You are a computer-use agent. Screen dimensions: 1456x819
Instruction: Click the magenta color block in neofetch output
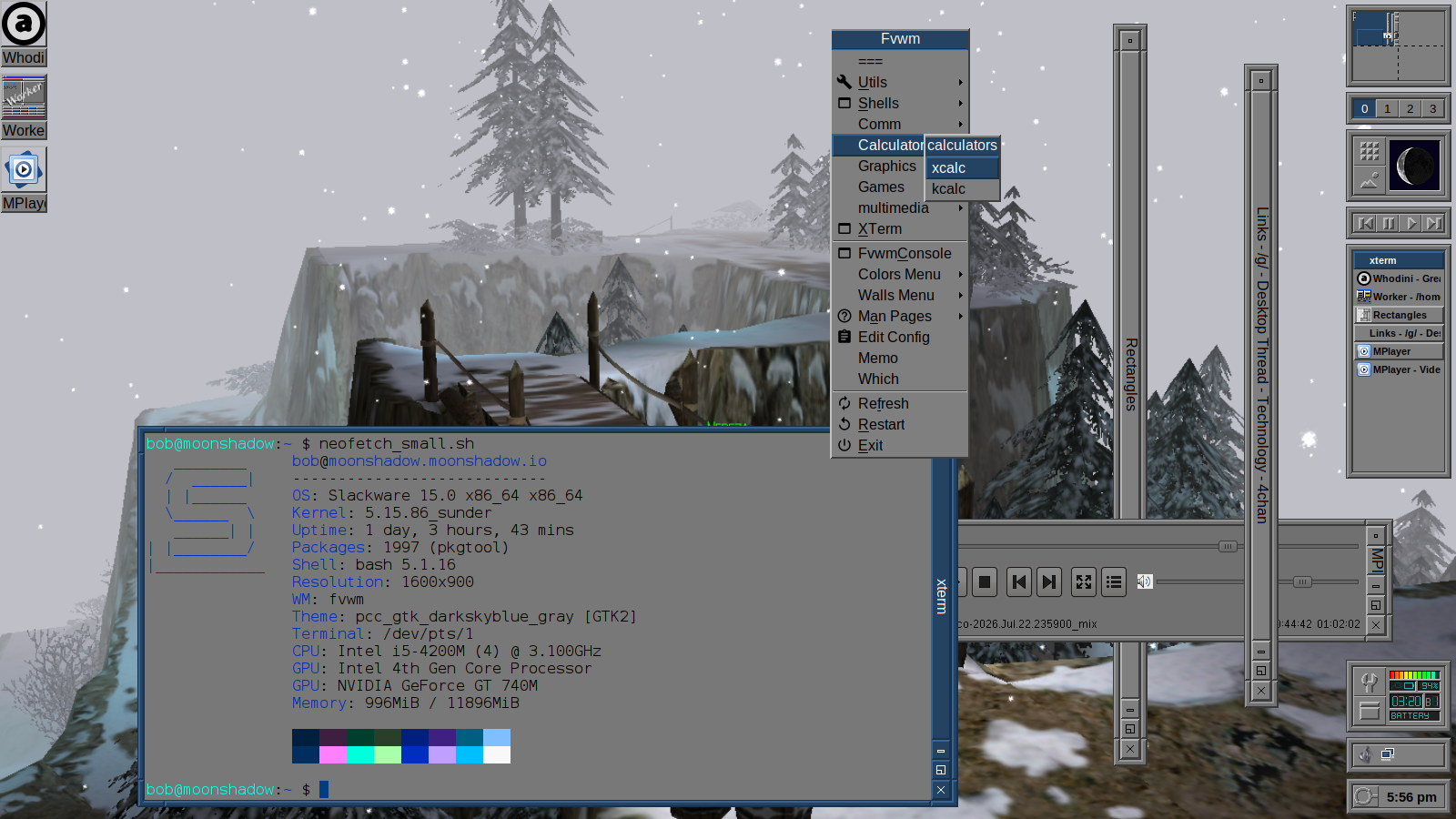[333, 755]
